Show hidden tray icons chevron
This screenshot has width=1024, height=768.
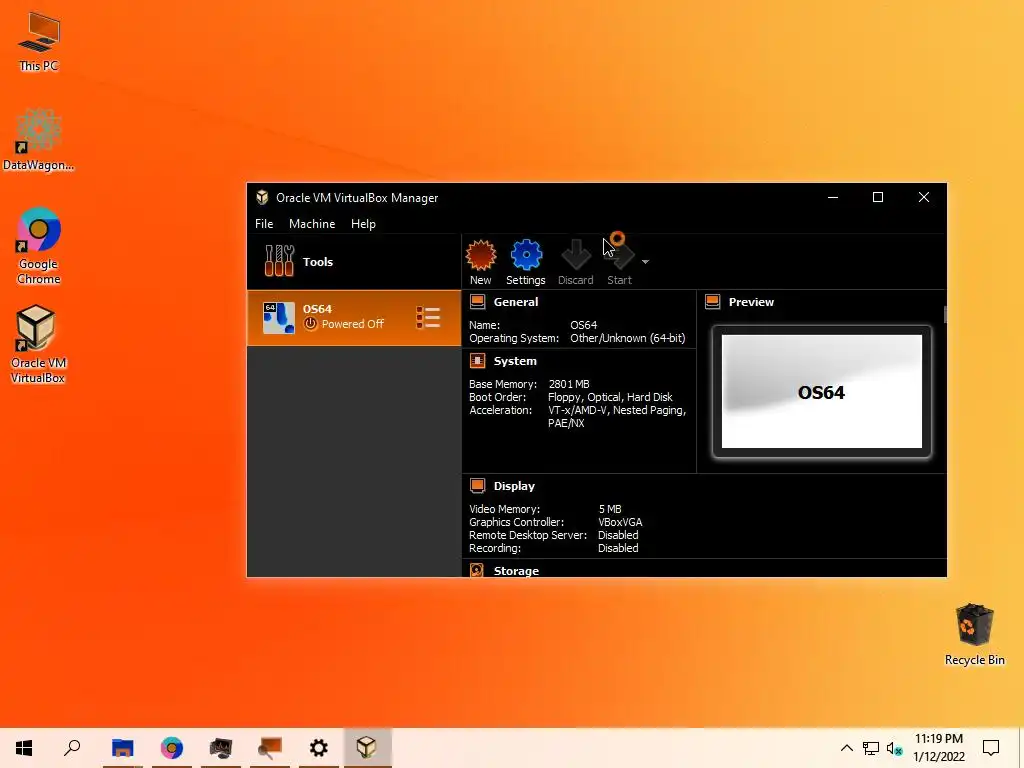(846, 748)
